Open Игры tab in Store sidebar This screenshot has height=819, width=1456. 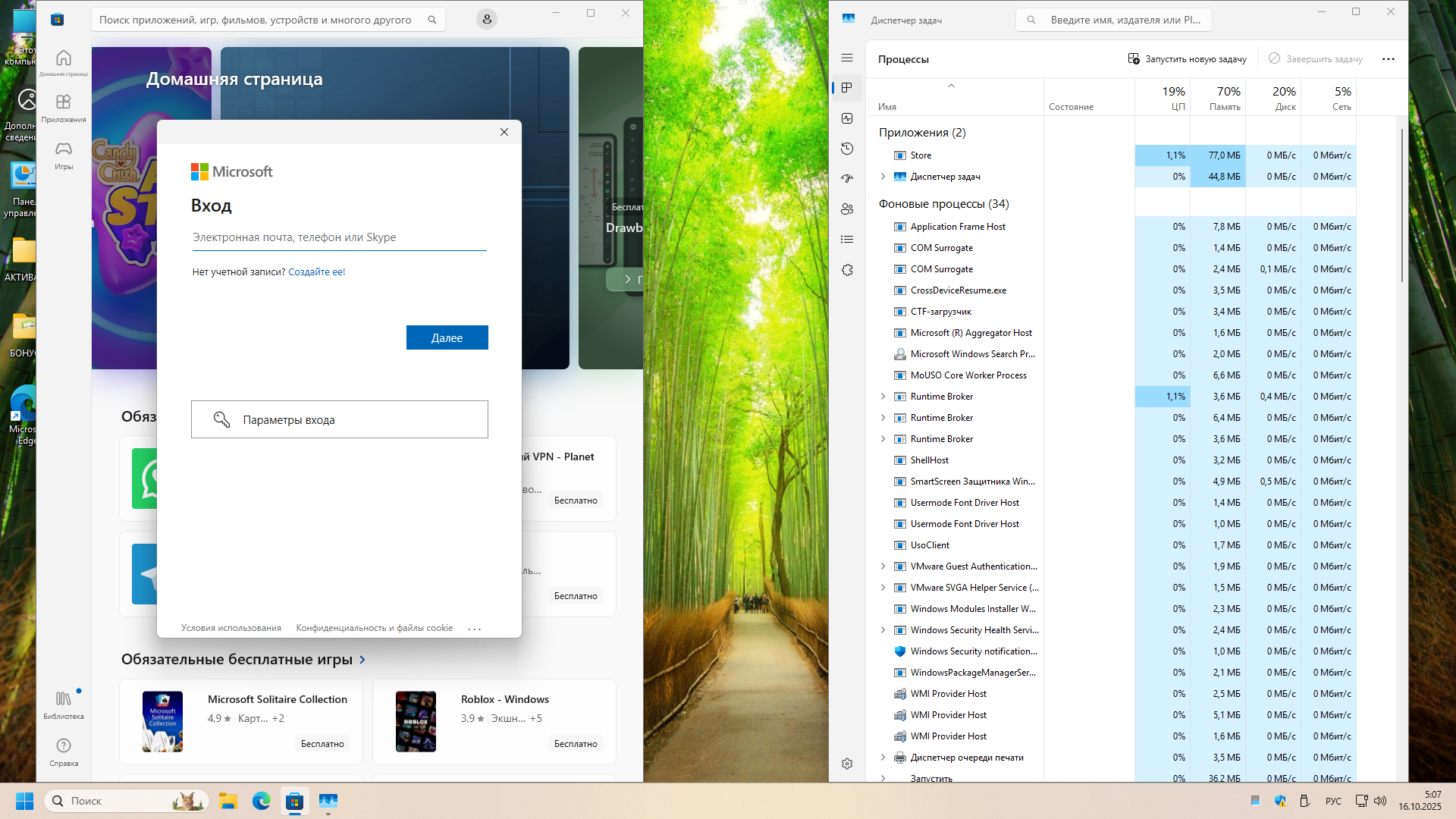[64, 155]
